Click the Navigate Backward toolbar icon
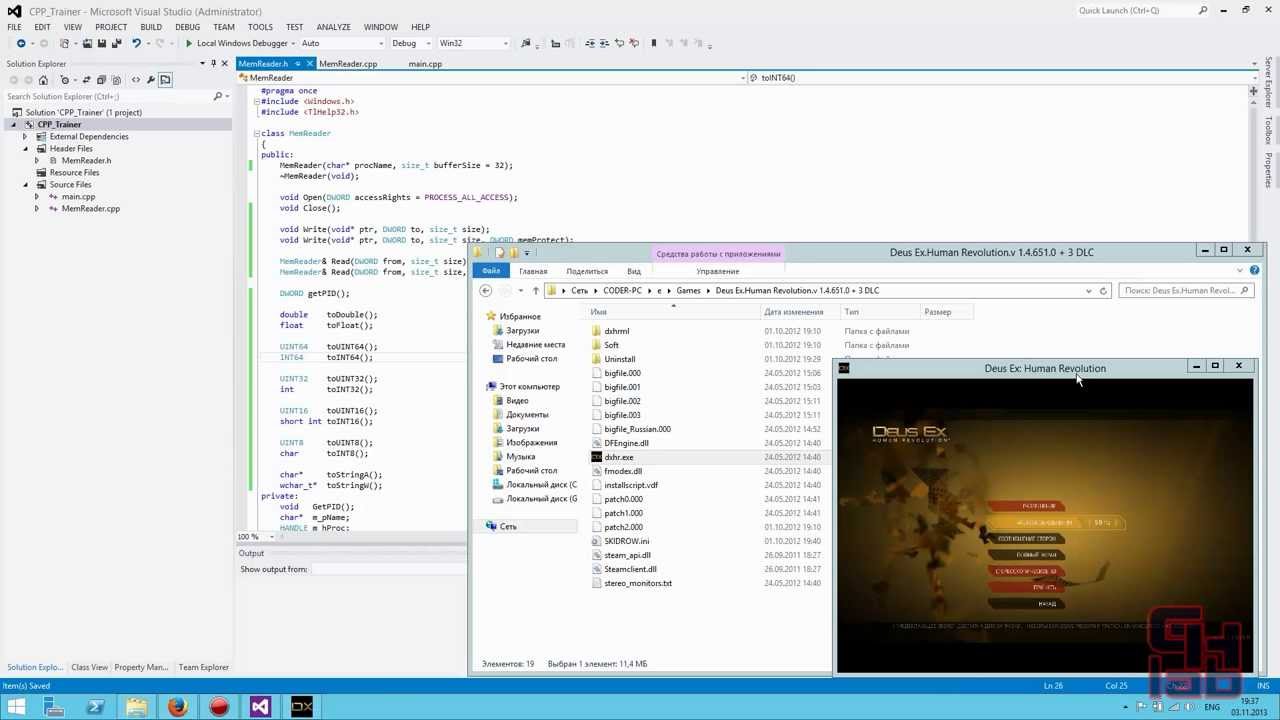 coord(20,43)
